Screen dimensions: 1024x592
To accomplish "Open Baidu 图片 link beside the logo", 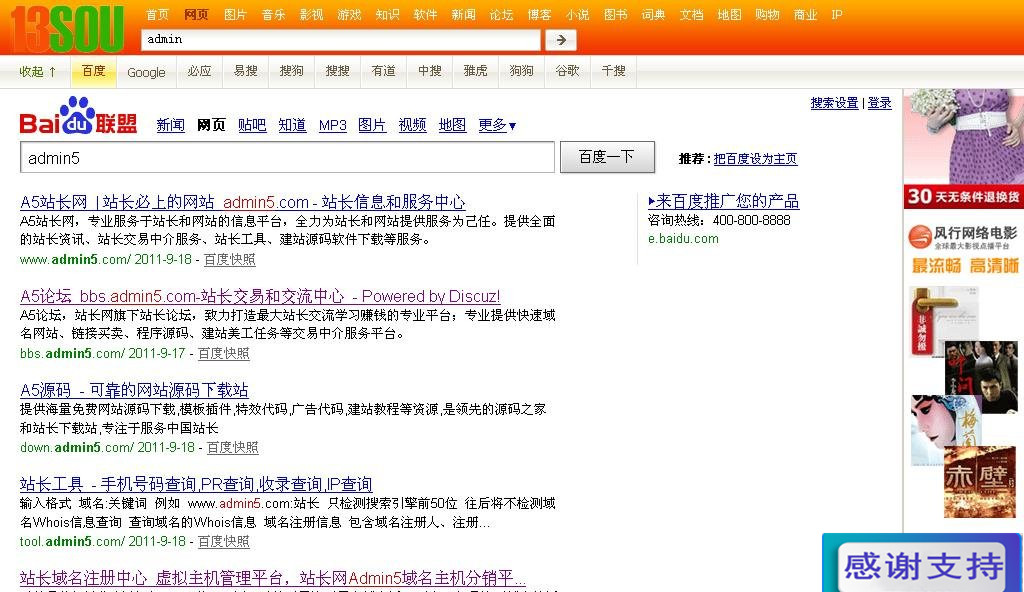I will tap(372, 125).
